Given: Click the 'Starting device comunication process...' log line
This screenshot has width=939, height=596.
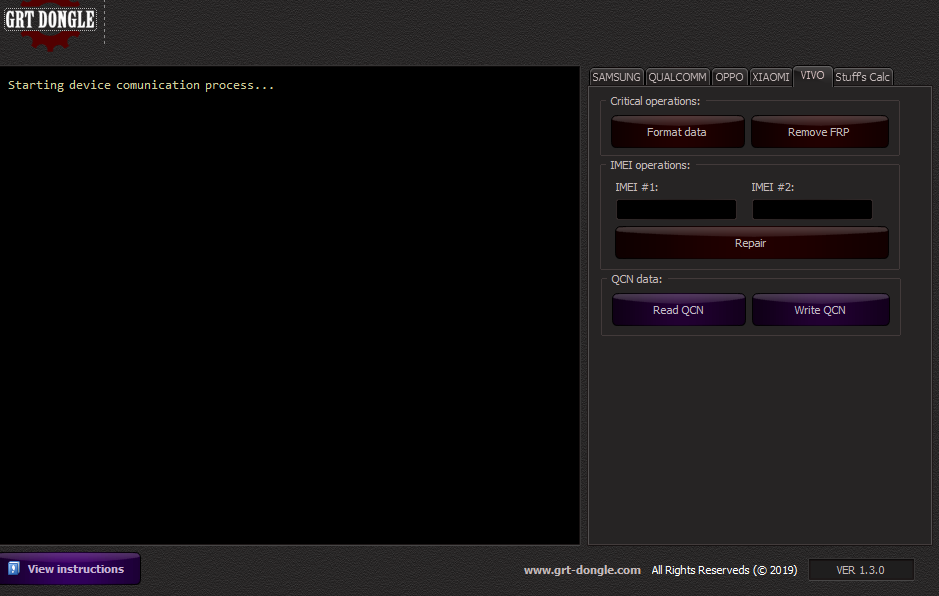Looking at the screenshot, I should tap(141, 85).
